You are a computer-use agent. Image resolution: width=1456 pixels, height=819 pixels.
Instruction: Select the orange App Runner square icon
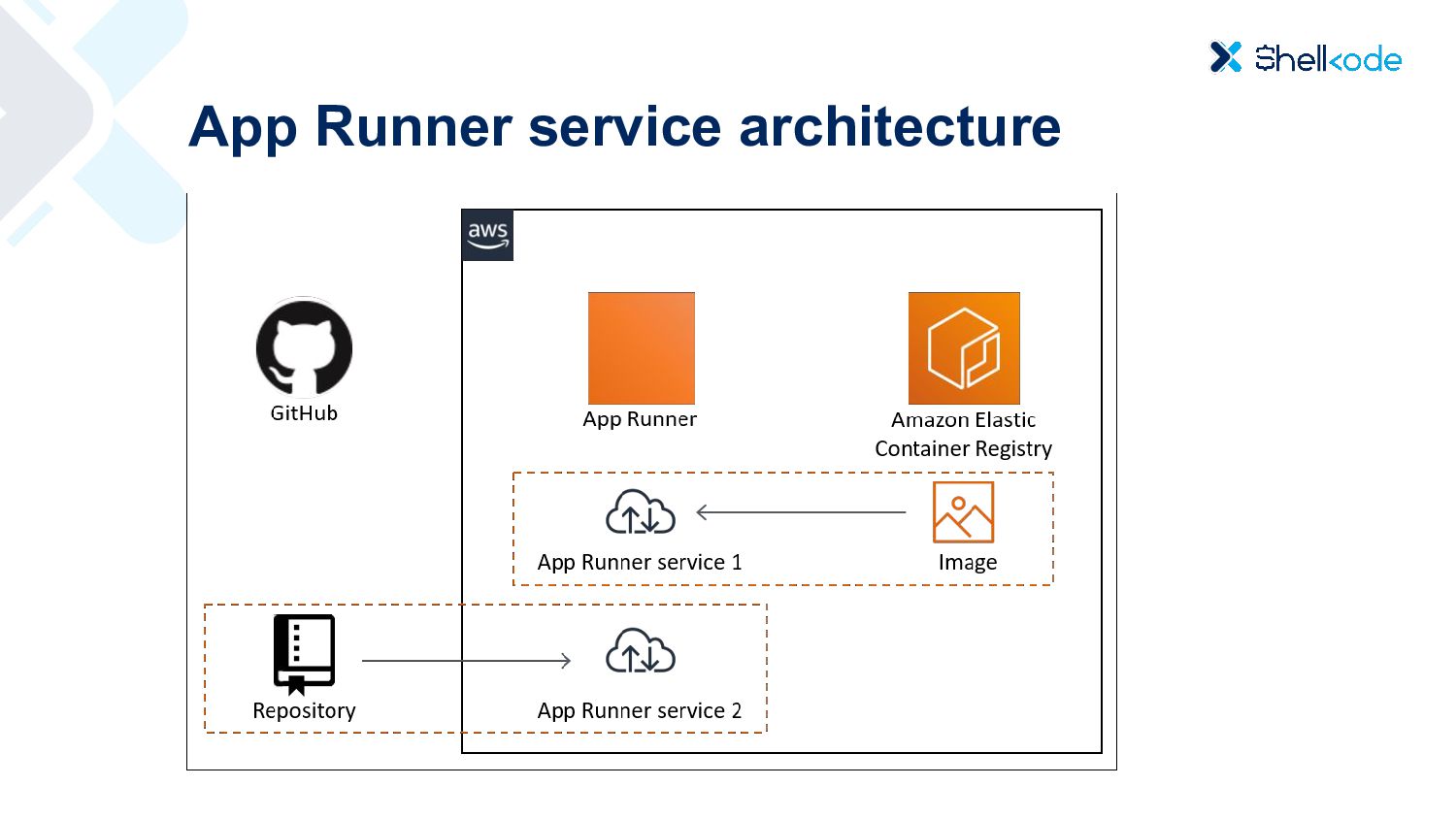point(642,348)
